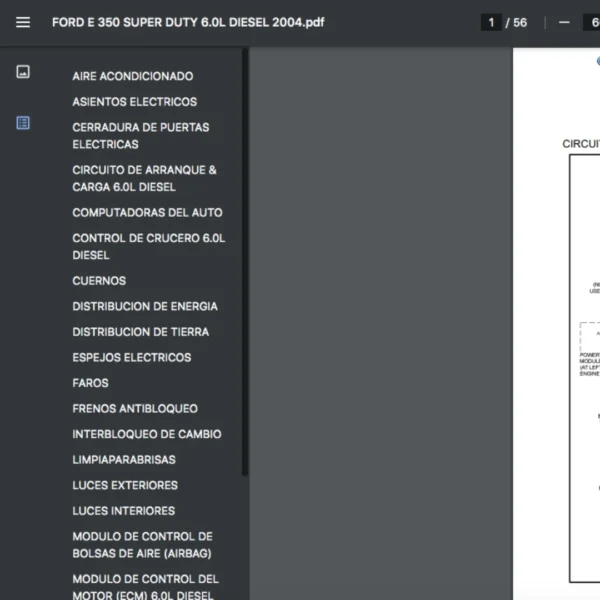This screenshot has height=600, width=600.
Task: Open AIRE ACONDICIONADO bookmark
Action: pos(133,76)
